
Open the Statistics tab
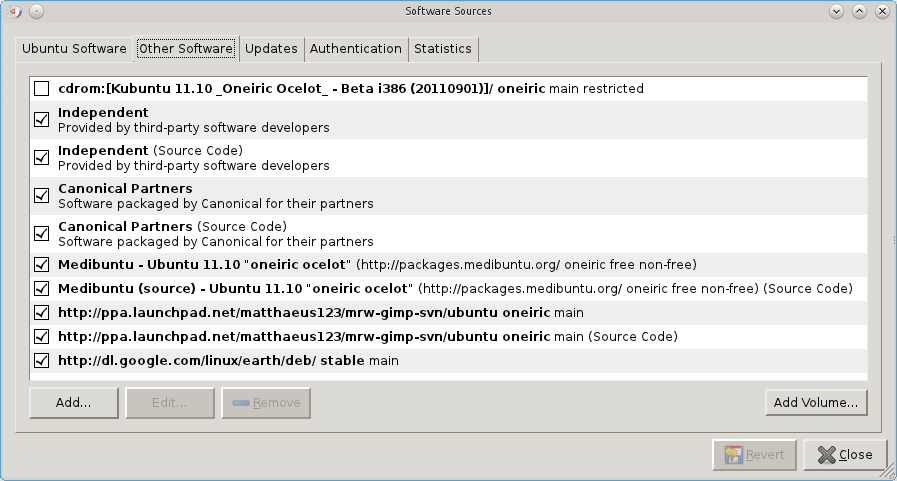pos(442,48)
